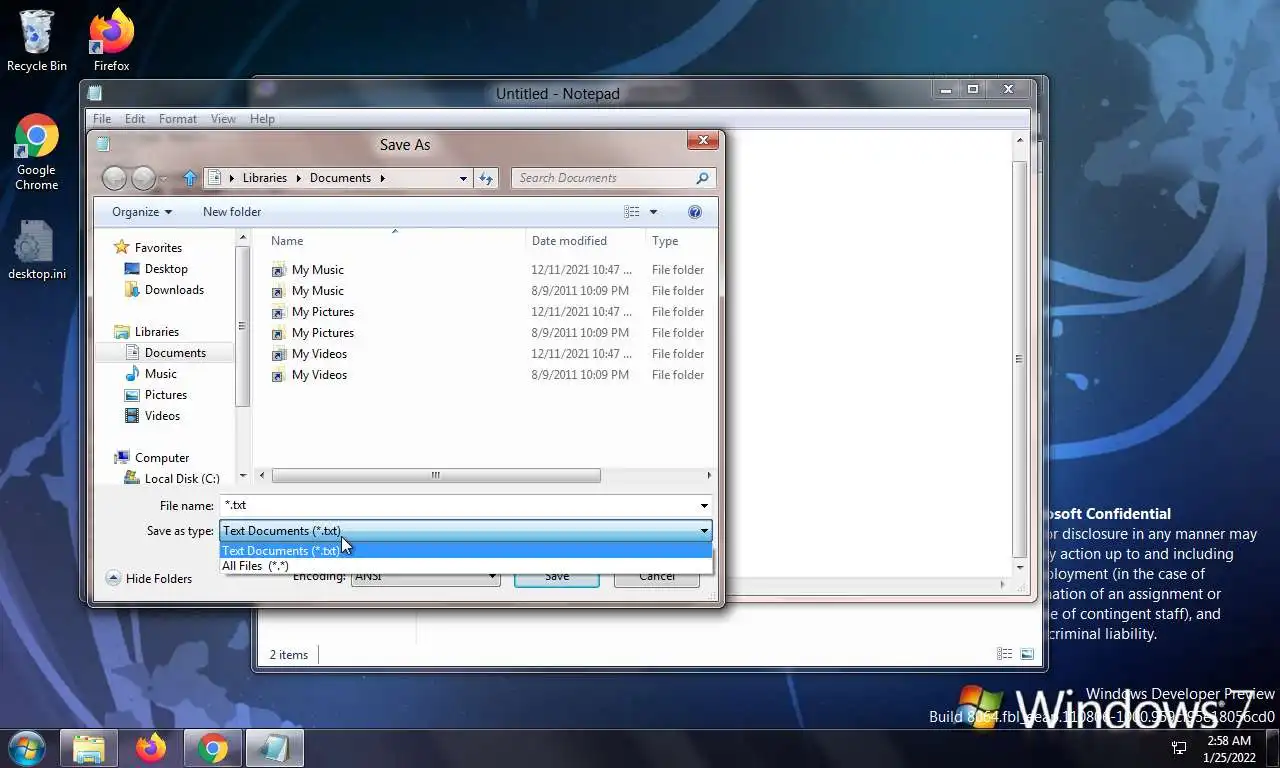Open Notepad View menu

tap(223, 119)
